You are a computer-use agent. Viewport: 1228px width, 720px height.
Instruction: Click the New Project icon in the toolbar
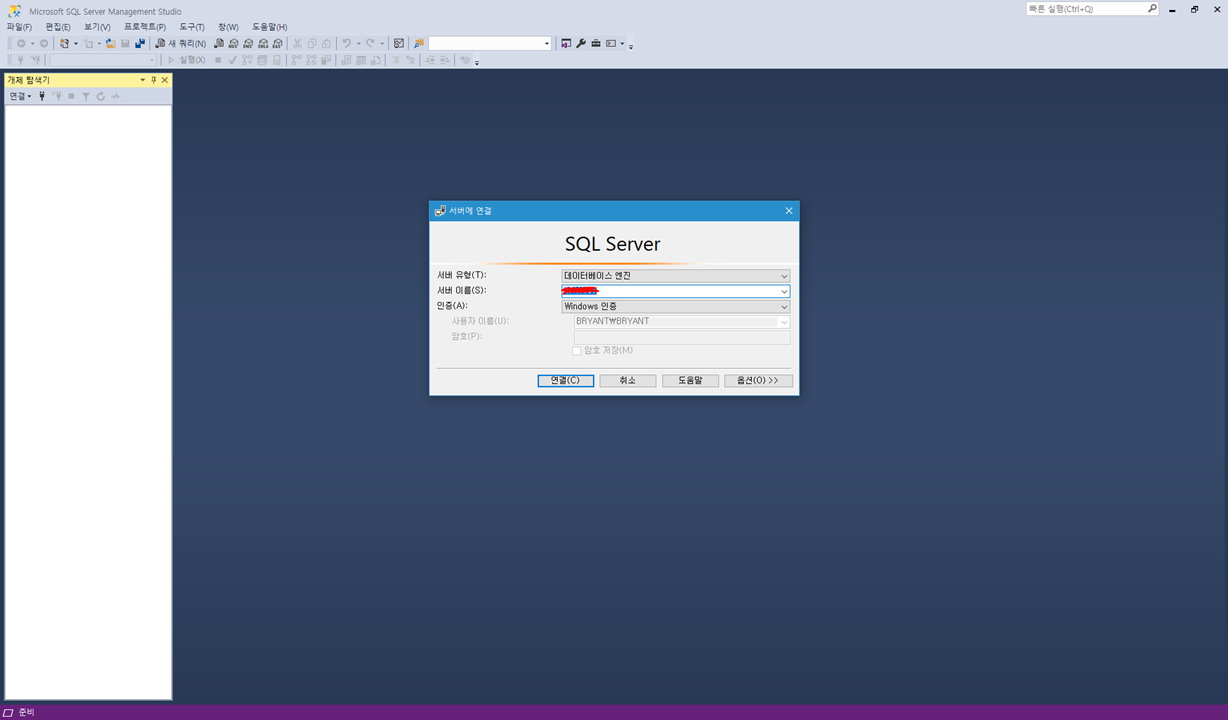pyautogui.click(x=64, y=44)
